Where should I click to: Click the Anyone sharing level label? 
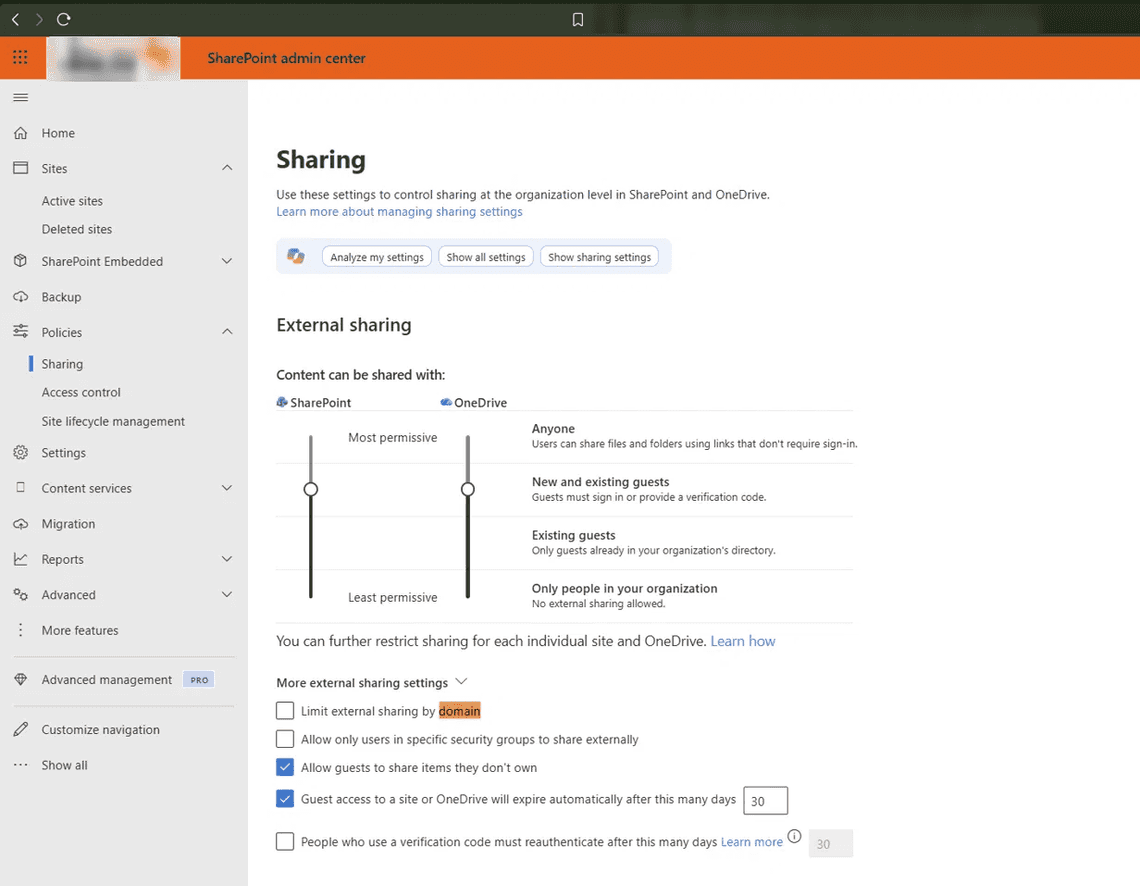click(x=553, y=428)
